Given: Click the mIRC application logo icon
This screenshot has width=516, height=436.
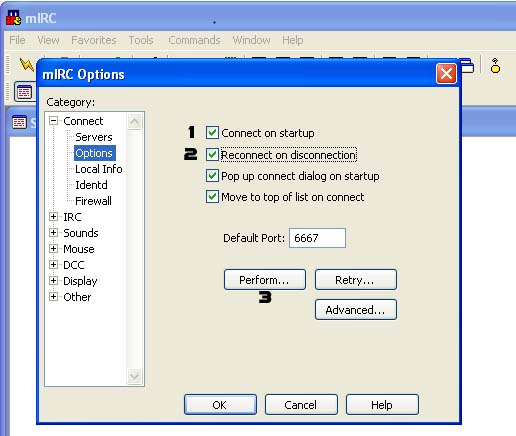Looking at the screenshot, I should (13, 18).
